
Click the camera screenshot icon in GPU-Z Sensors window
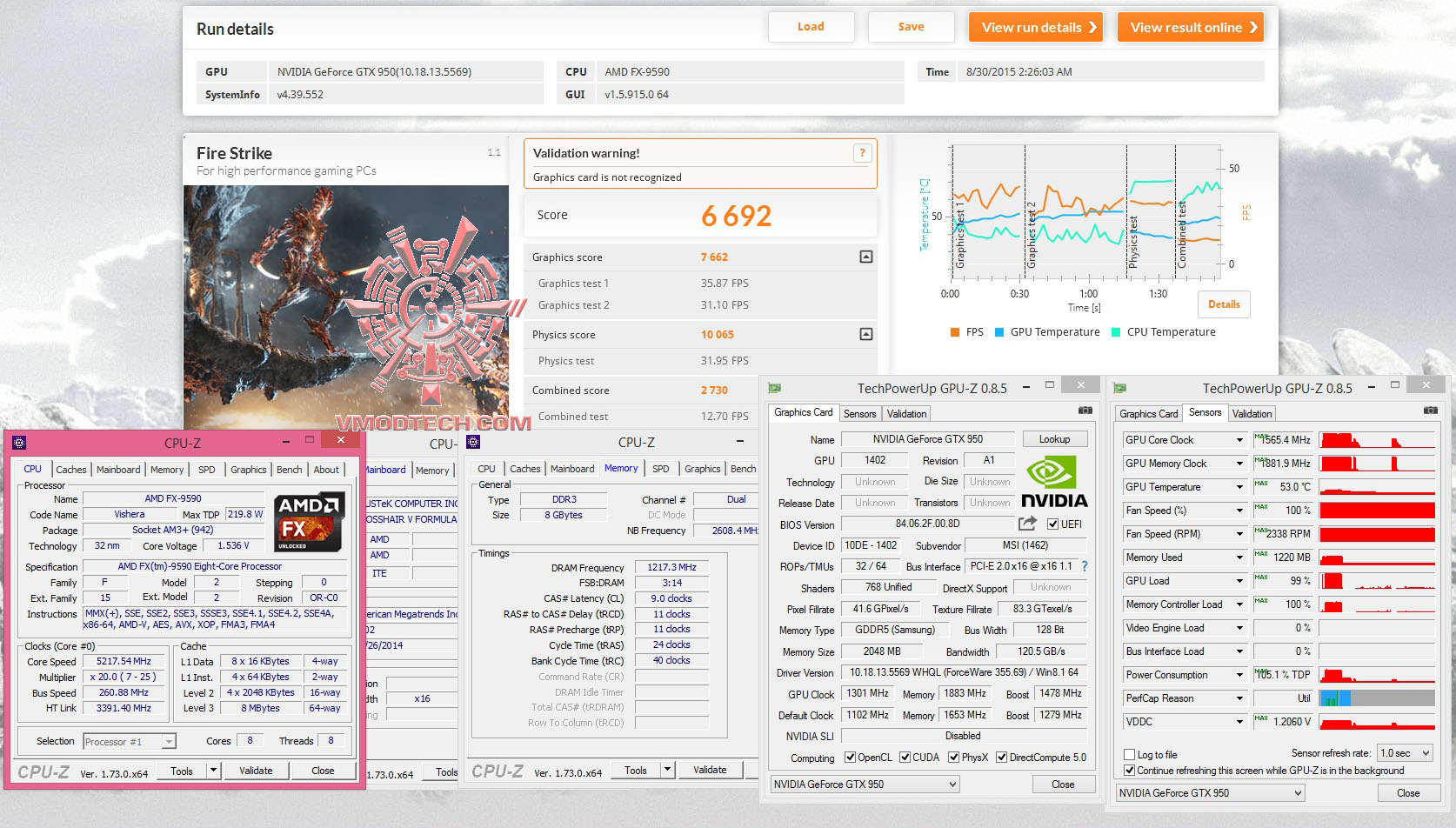tap(1430, 410)
